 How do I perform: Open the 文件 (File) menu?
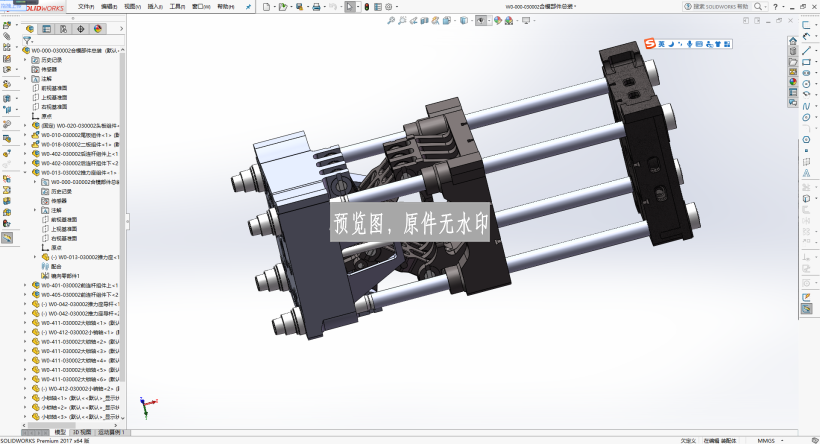point(86,7)
